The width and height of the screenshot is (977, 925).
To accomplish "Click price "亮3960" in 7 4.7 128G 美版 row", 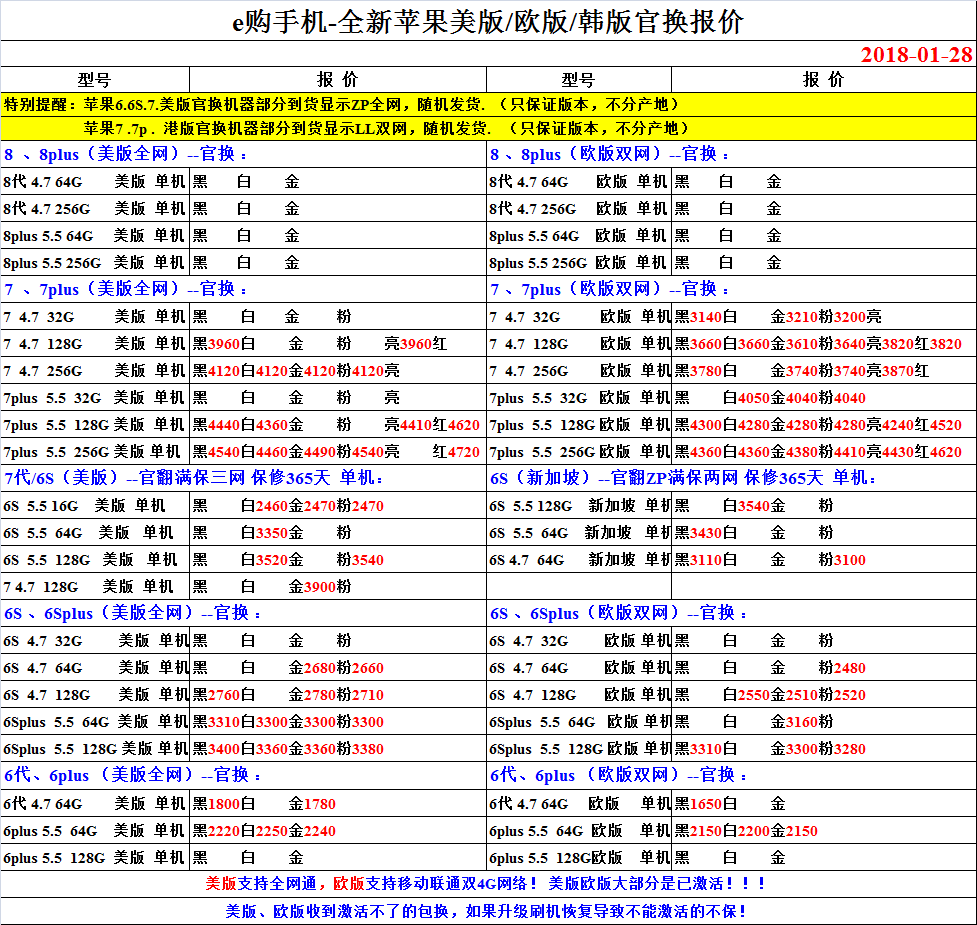I will pos(407,344).
